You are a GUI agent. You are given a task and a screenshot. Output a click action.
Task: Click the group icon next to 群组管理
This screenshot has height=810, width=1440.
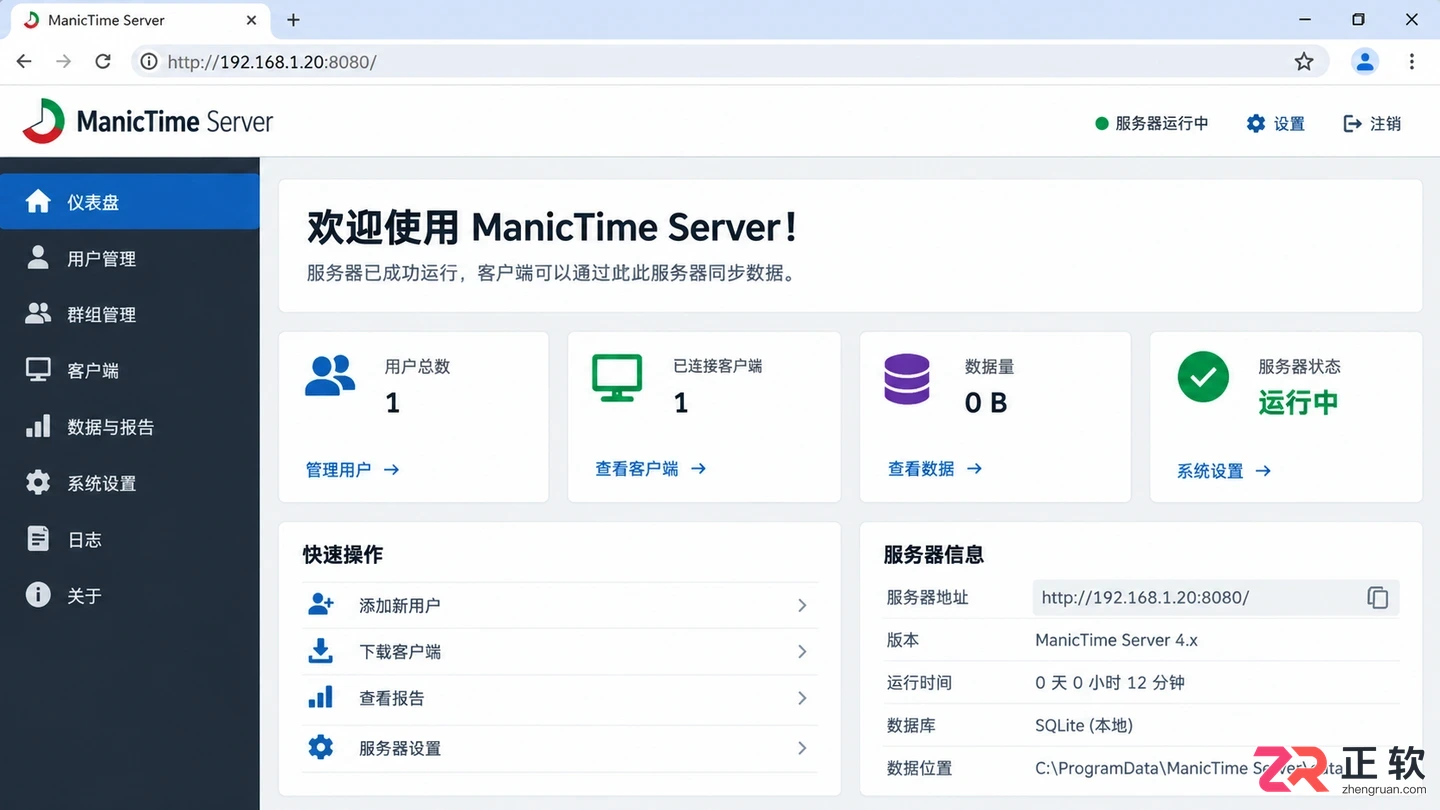click(38, 313)
